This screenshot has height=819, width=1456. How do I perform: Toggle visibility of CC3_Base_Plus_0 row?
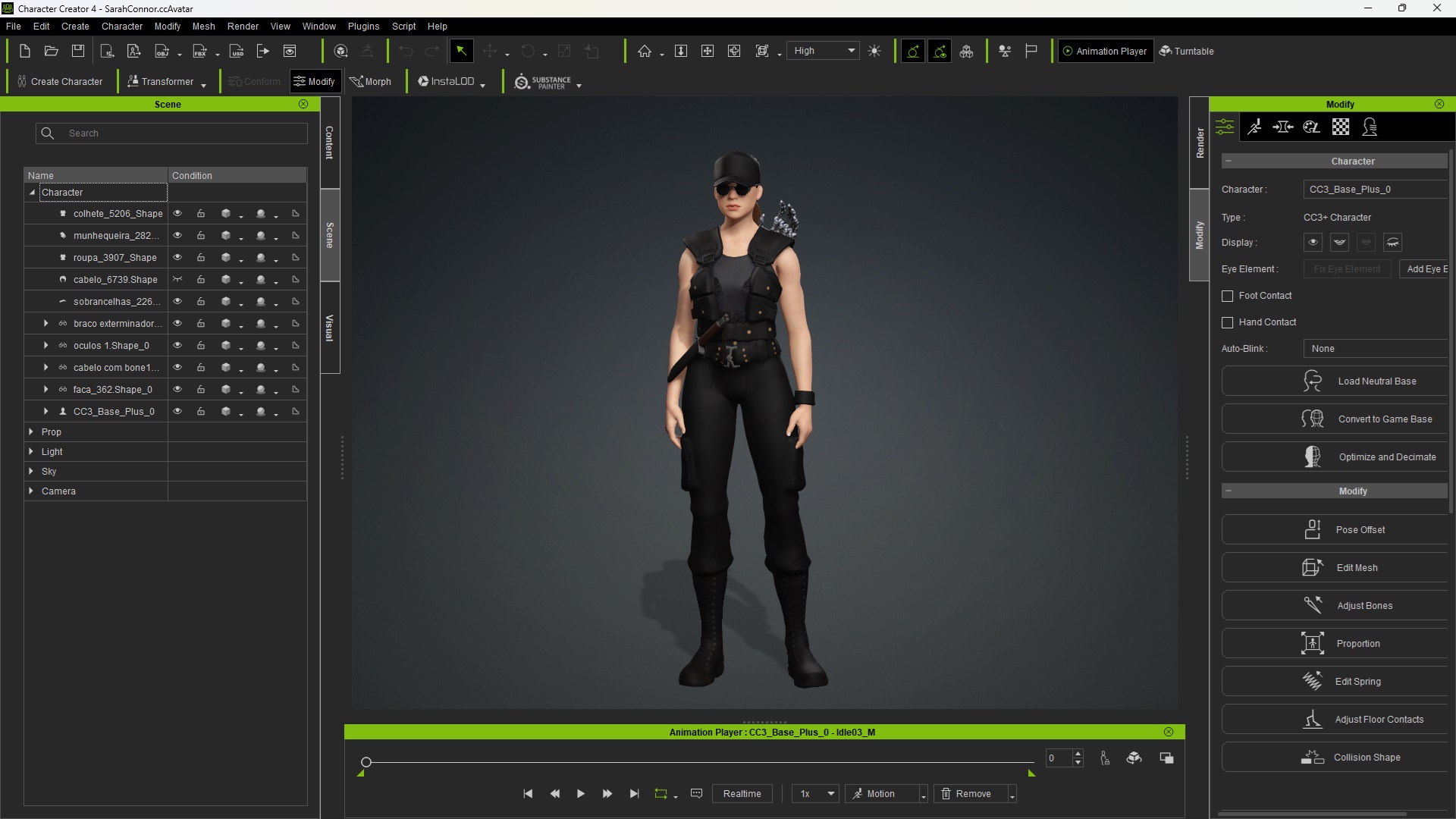pyautogui.click(x=177, y=412)
